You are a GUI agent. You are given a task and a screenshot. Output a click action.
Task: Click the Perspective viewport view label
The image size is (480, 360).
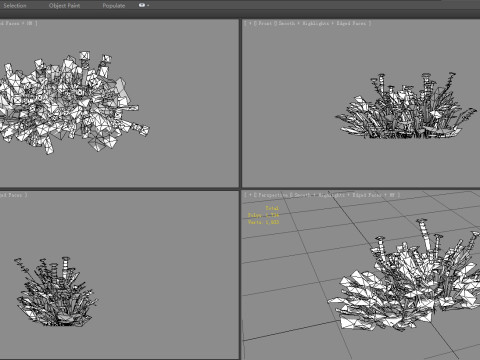point(273,195)
